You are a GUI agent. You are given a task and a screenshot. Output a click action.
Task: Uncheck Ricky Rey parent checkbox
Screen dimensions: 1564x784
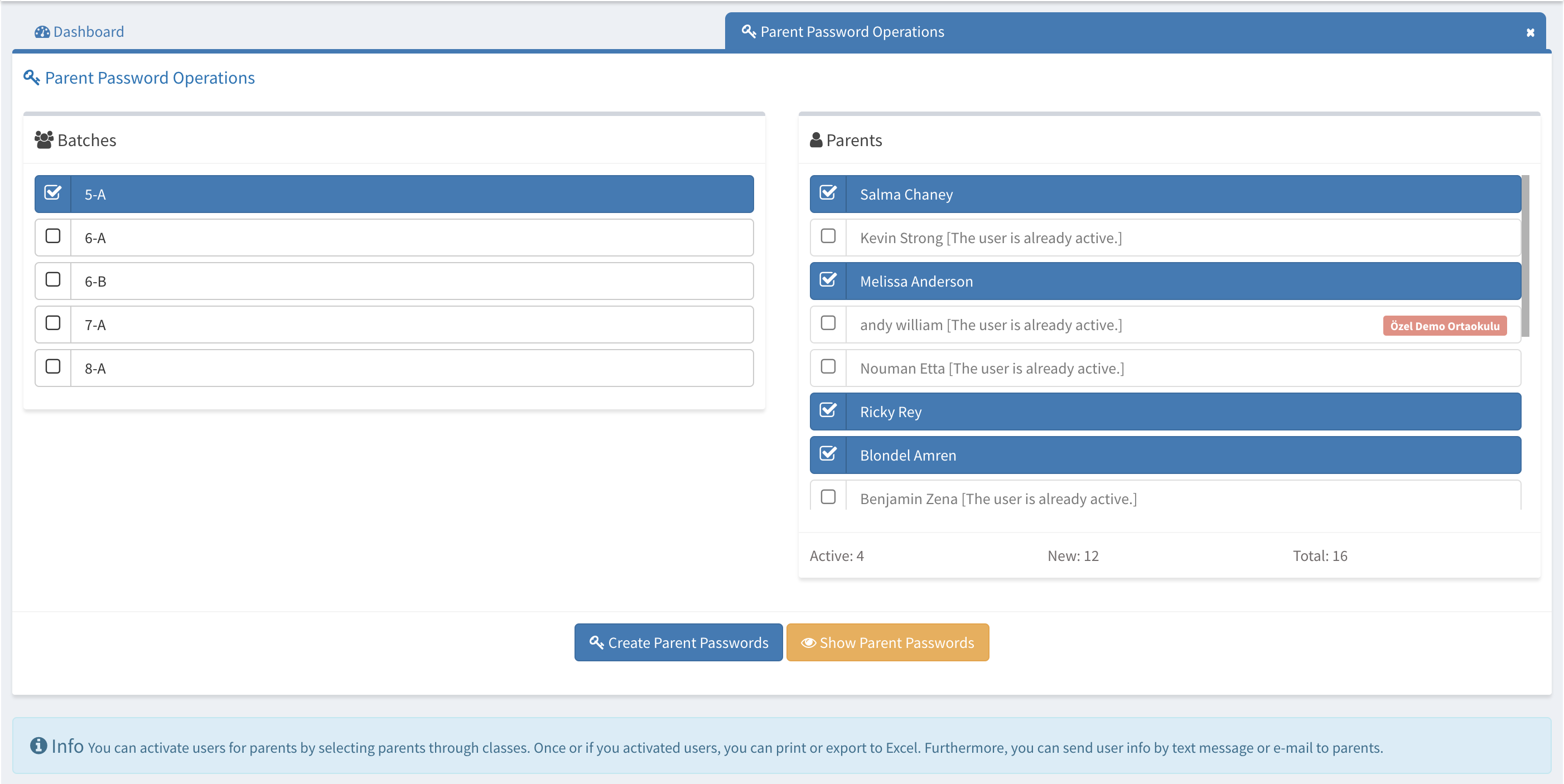click(x=828, y=410)
